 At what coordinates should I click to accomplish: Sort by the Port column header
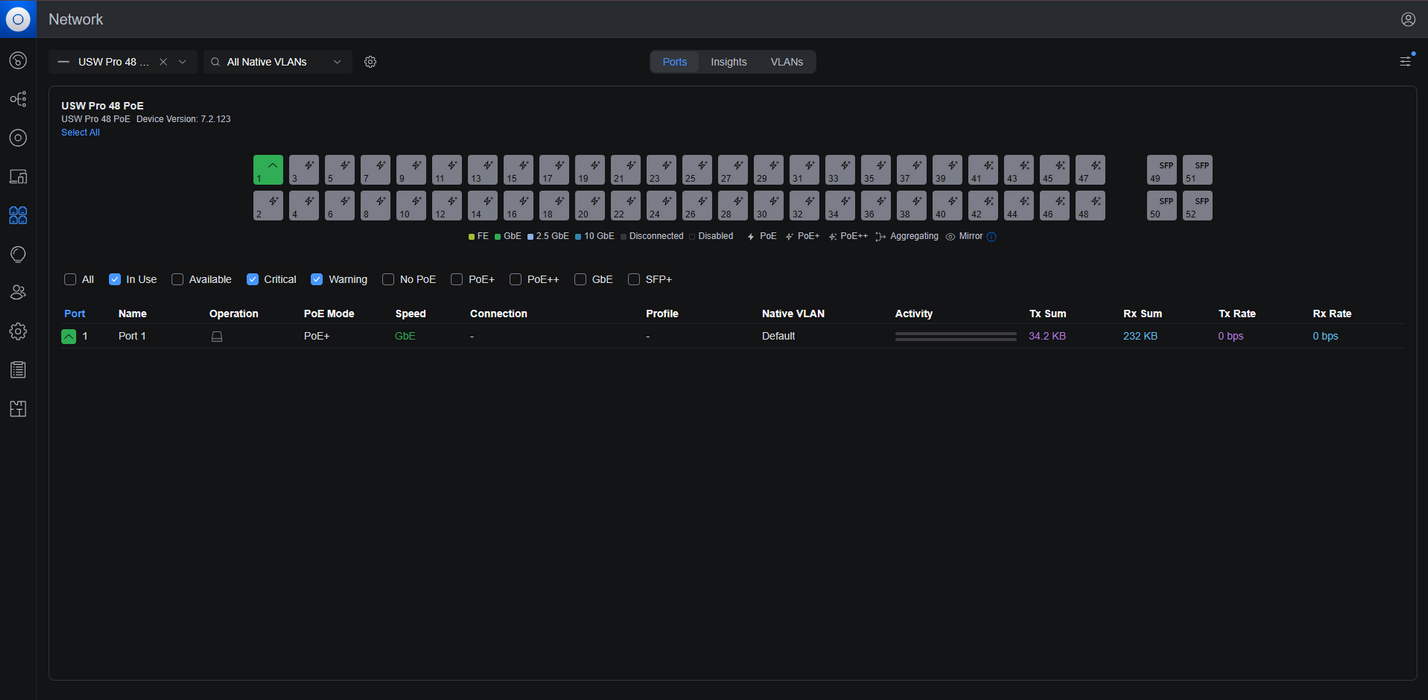[75, 314]
